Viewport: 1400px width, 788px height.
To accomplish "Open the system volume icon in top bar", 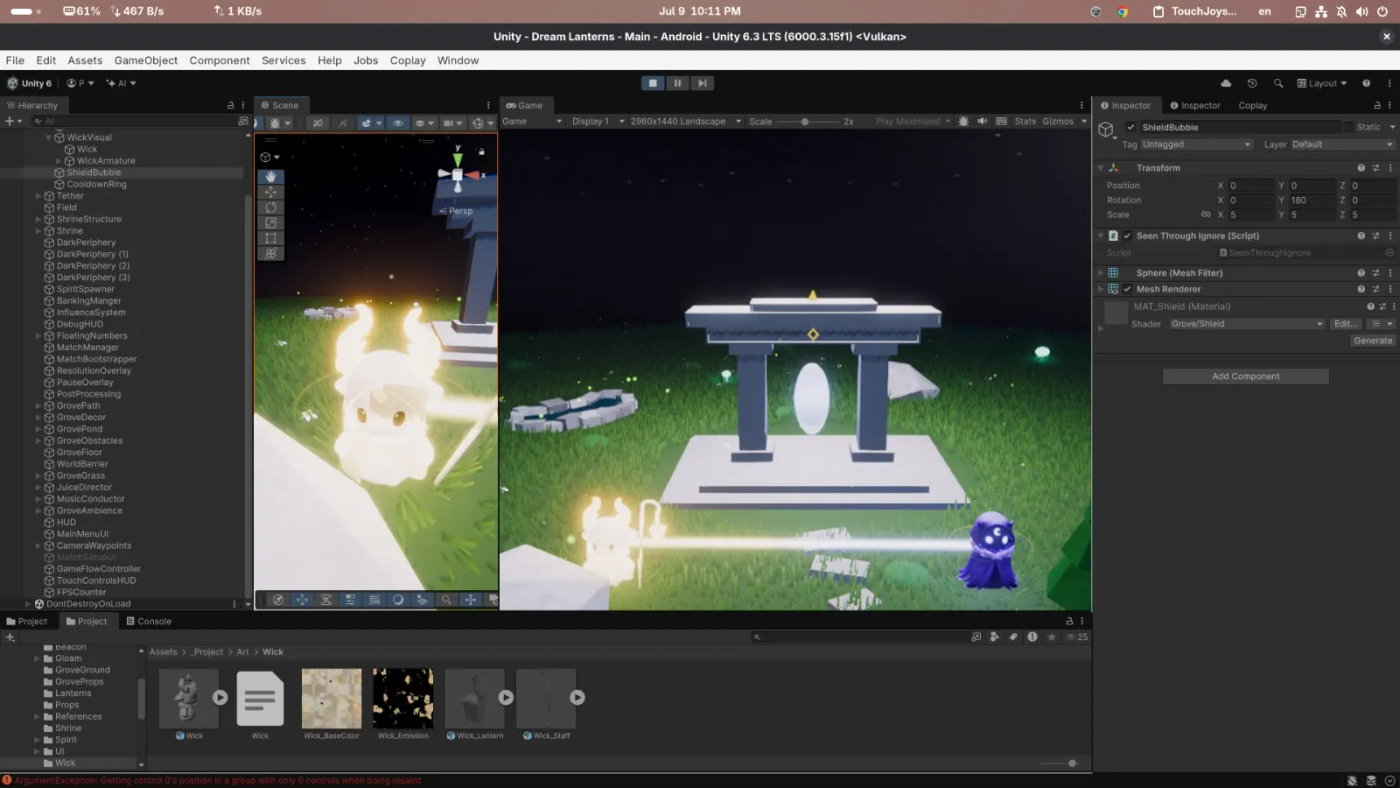I will (x=1361, y=12).
